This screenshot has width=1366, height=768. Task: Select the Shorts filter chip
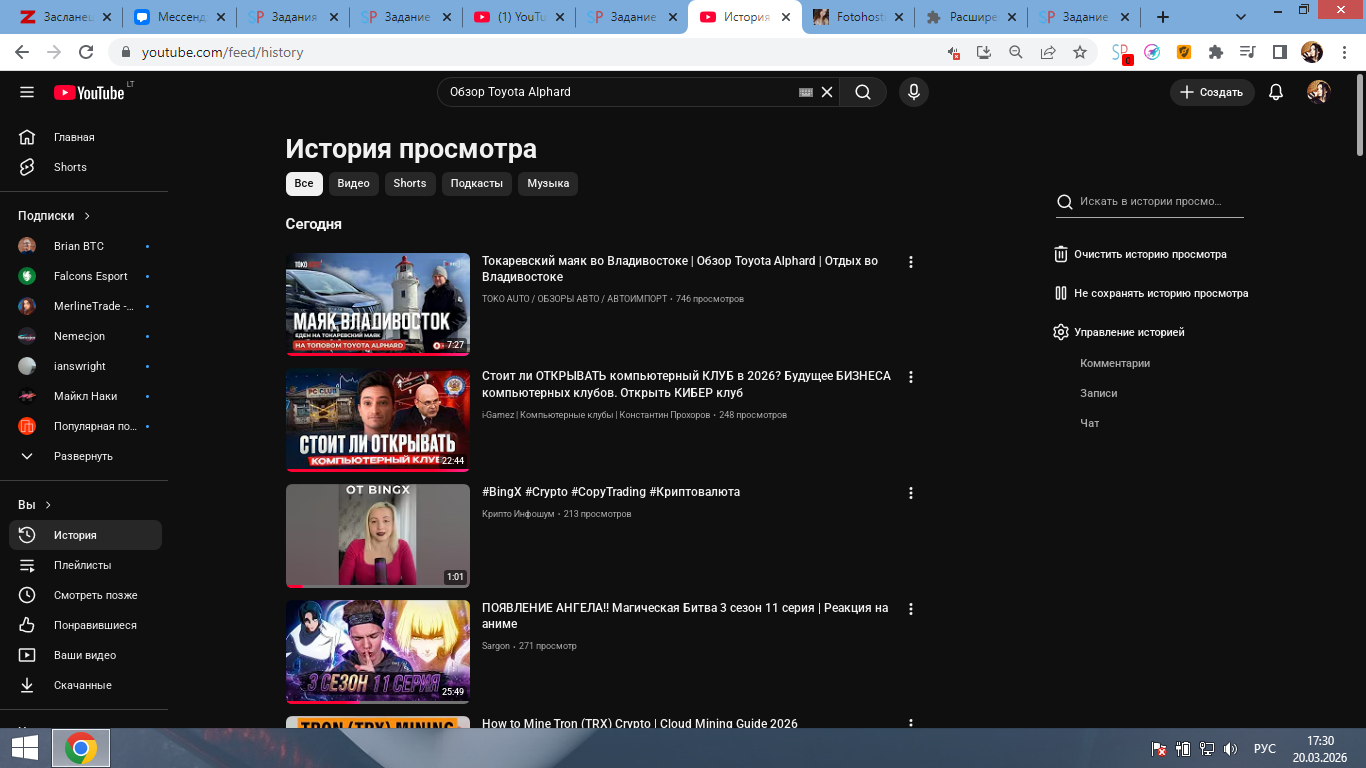click(410, 183)
